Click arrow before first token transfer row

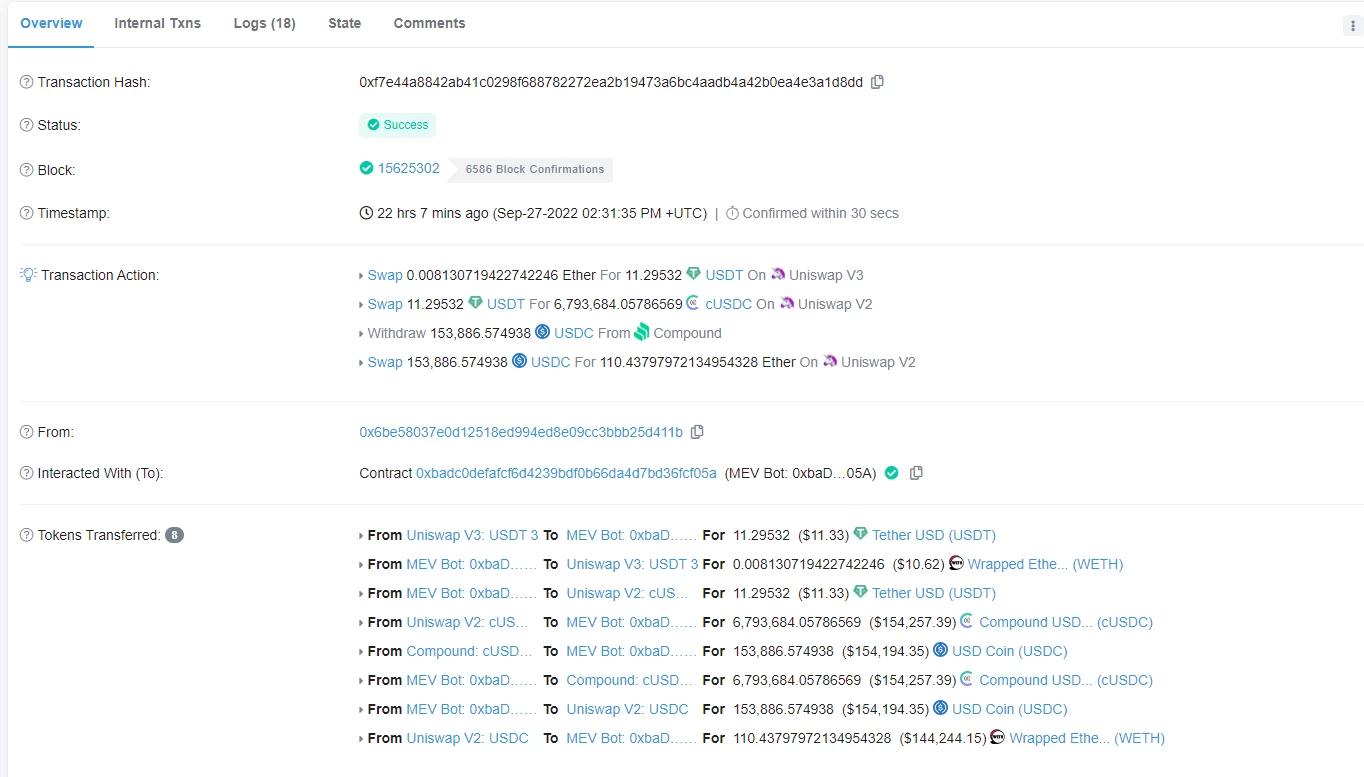361,535
